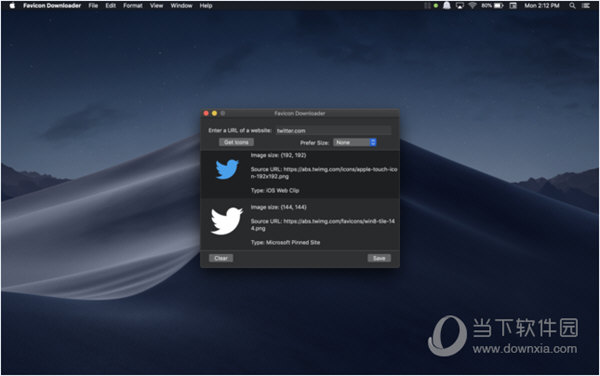Click the website URL input field
The image size is (600, 376).
click(333, 130)
